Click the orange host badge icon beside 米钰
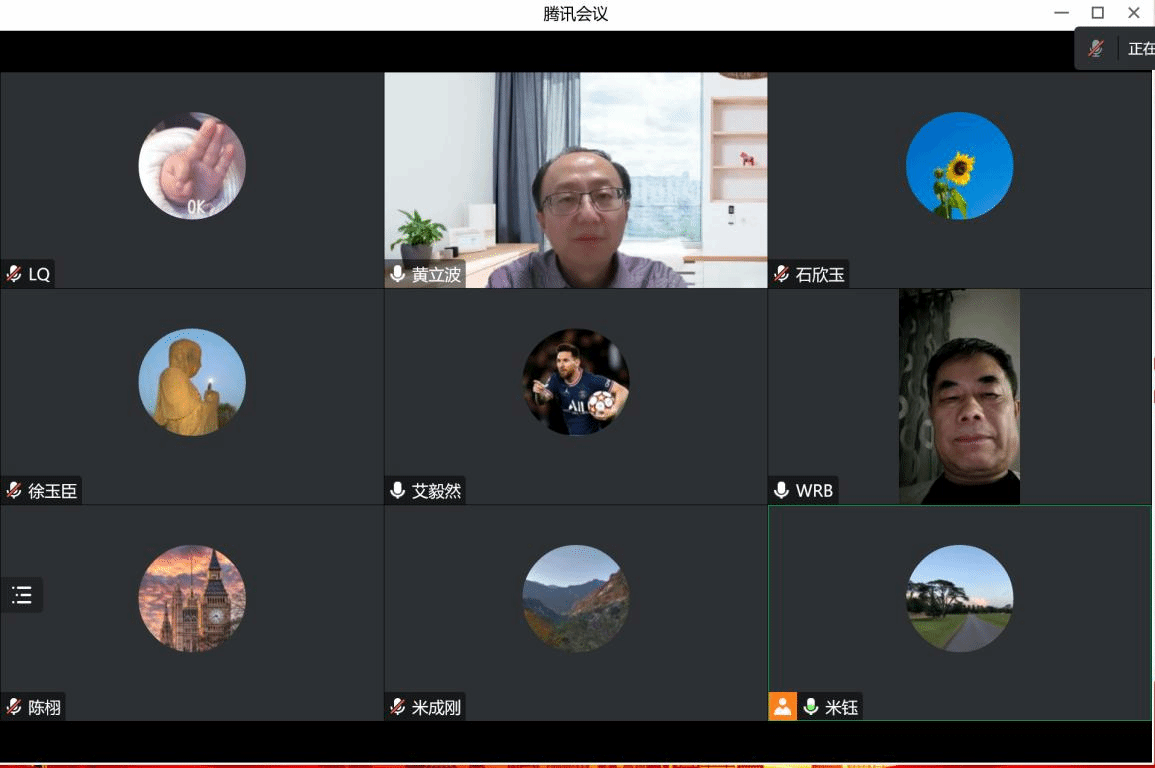 click(x=782, y=707)
